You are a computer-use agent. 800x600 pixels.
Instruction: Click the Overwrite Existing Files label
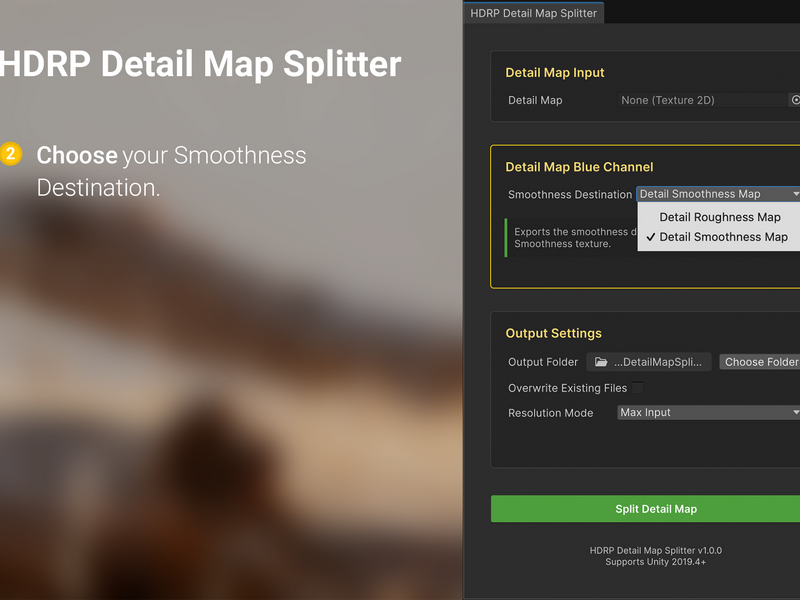567,388
